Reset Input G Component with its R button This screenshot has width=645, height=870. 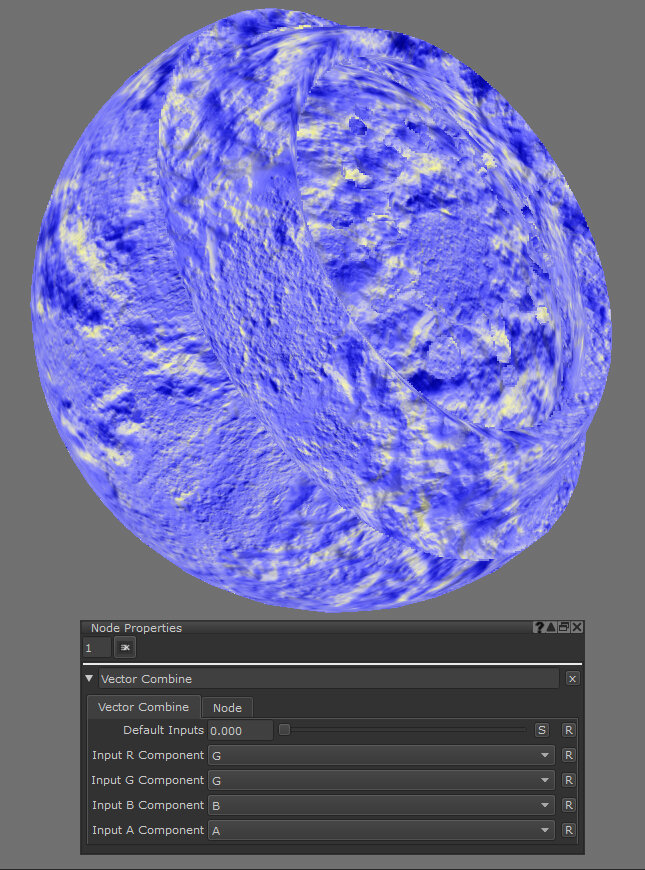click(568, 780)
